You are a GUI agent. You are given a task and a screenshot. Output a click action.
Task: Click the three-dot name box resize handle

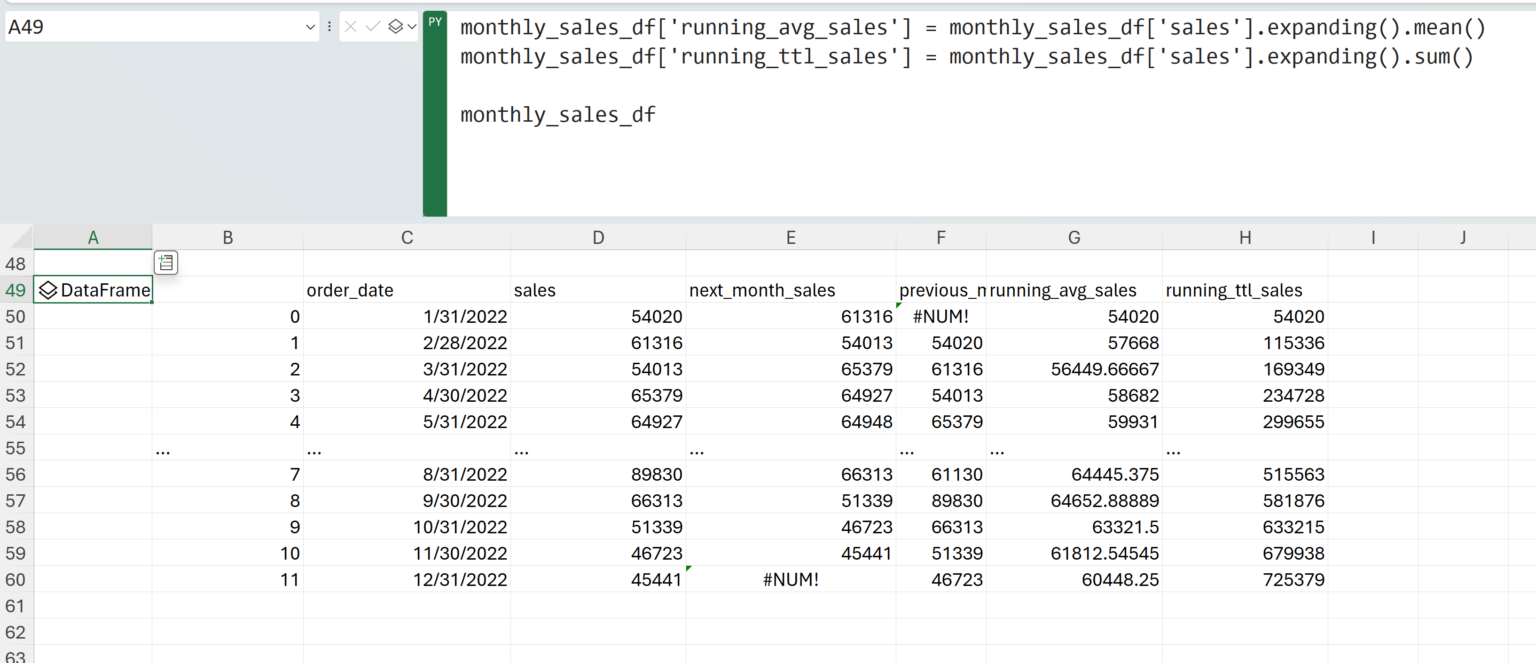pyautogui.click(x=329, y=27)
